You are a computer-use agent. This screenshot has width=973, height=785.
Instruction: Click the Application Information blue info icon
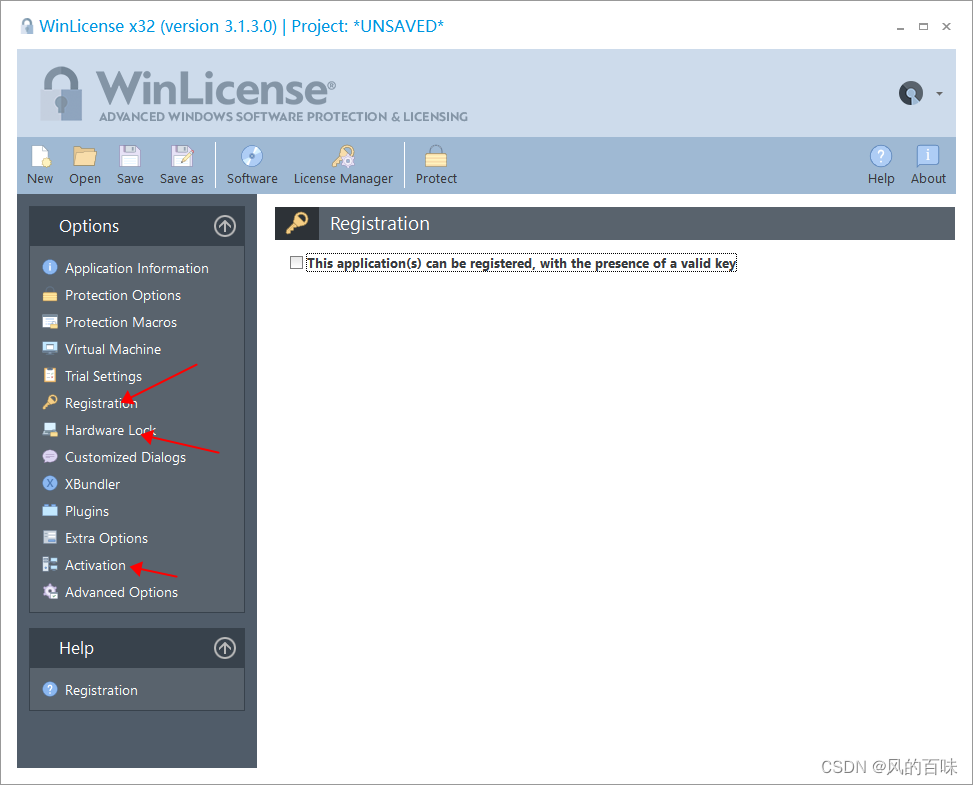tap(50, 267)
